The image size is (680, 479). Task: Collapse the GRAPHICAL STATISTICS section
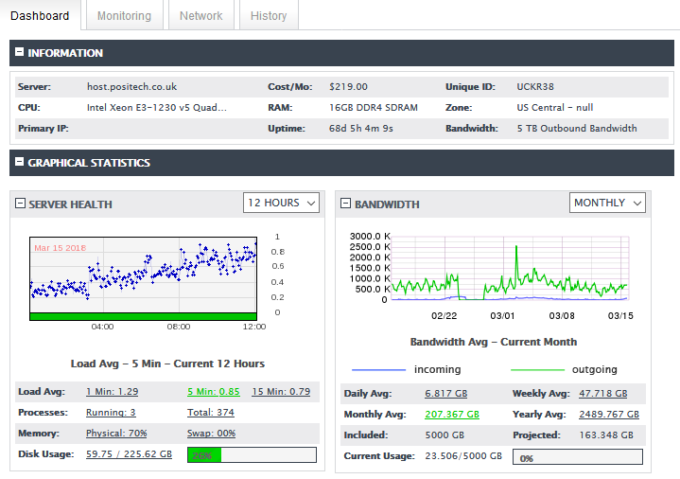click(19, 162)
